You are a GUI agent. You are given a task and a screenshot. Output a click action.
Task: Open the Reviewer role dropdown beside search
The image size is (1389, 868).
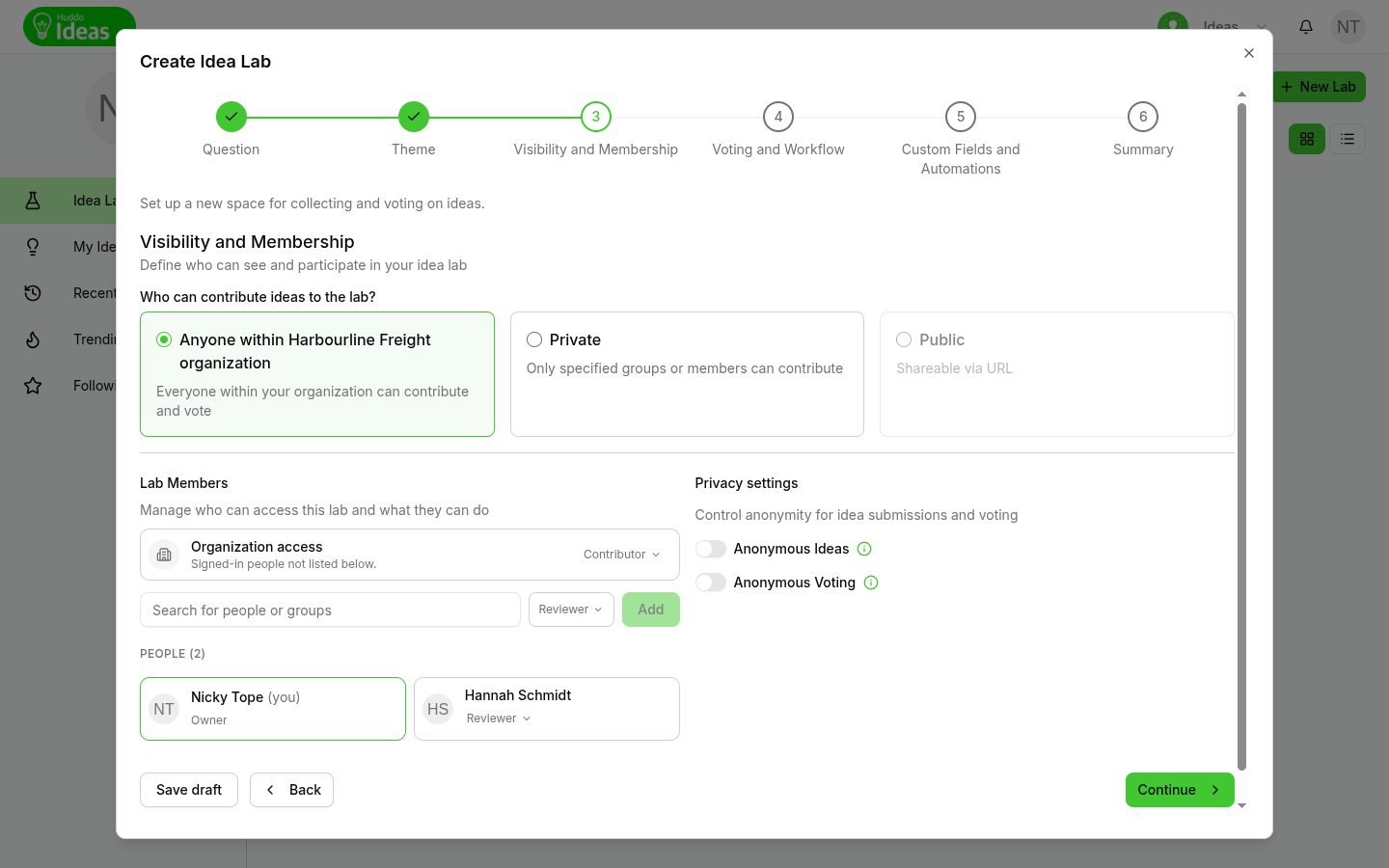[x=571, y=610]
